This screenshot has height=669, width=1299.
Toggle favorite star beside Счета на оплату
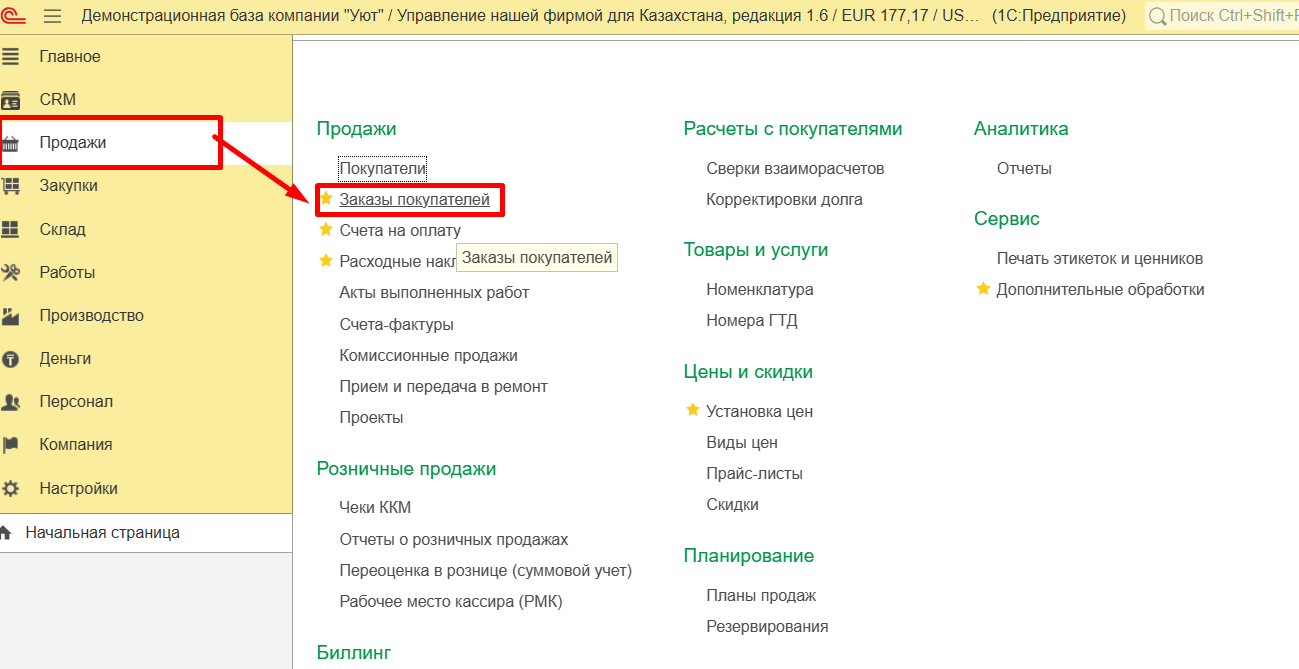pos(326,230)
